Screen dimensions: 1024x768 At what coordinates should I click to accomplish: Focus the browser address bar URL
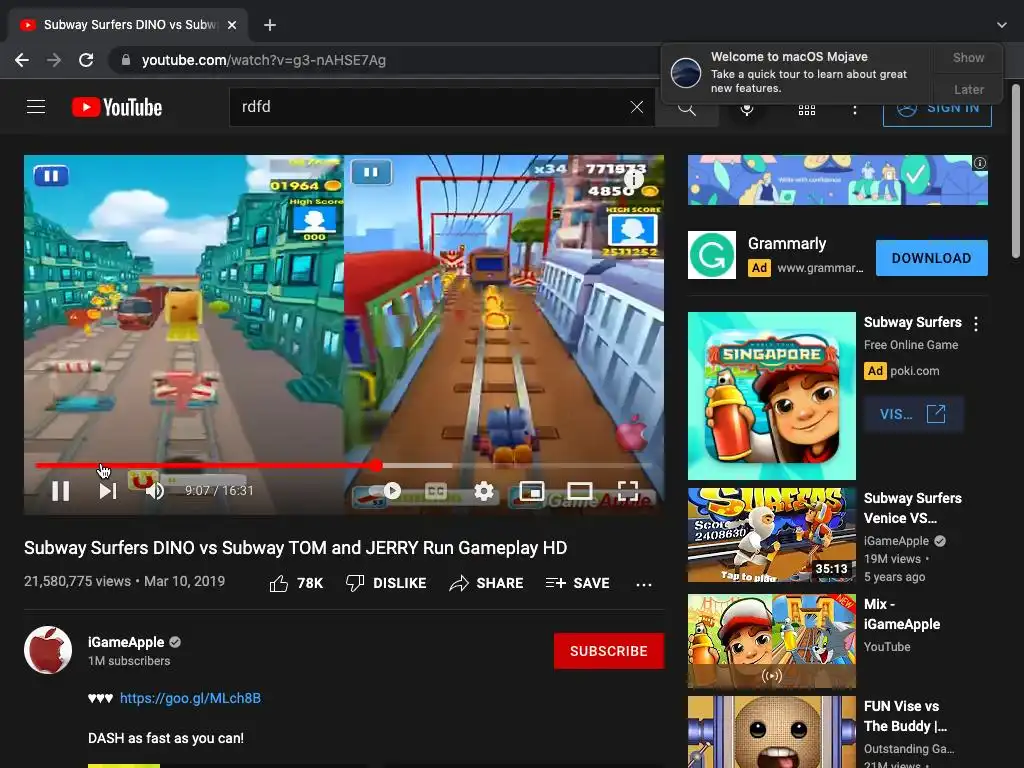(x=264, y=60)
